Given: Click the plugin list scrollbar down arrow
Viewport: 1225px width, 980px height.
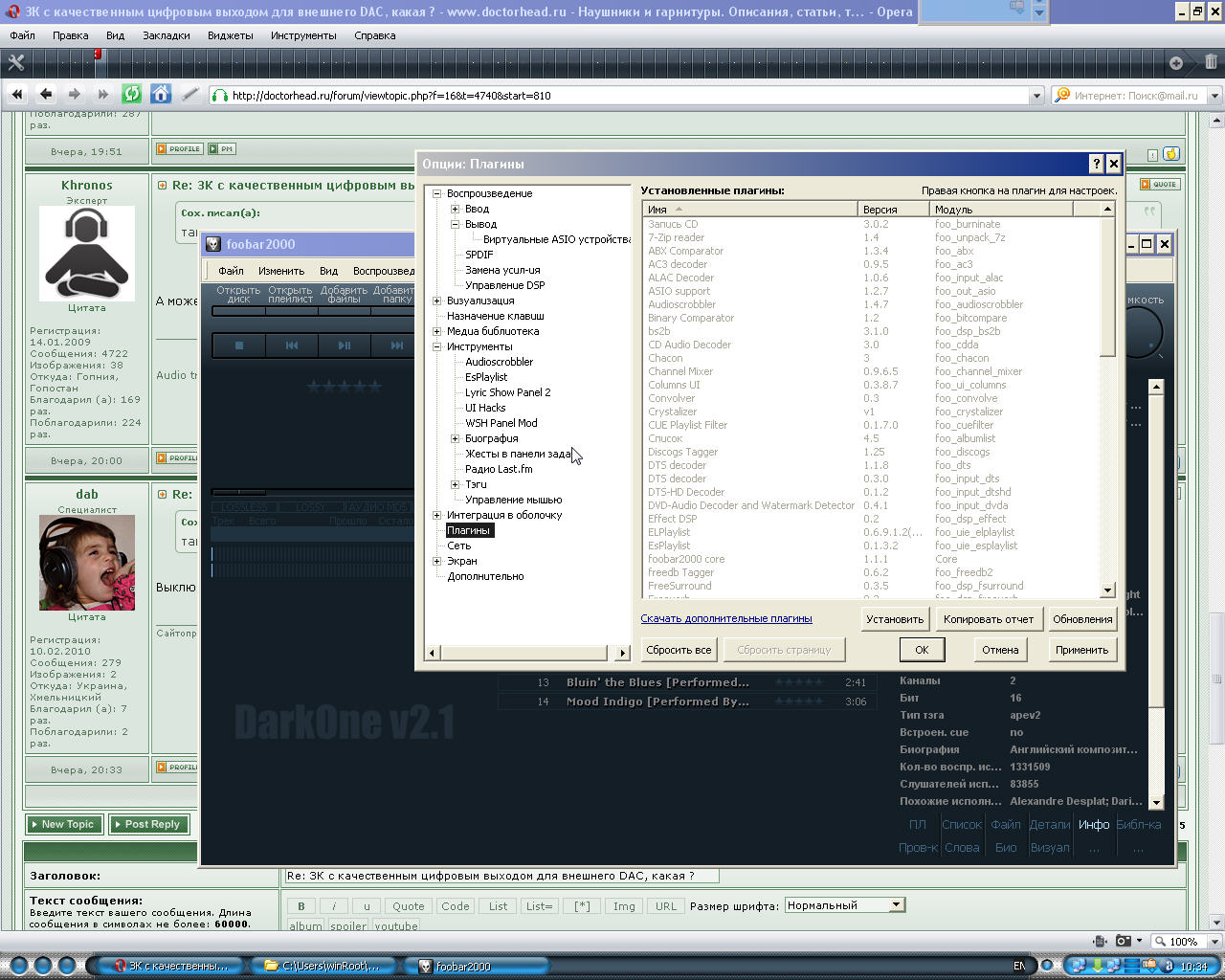Looking at the screenshot, I should [1107, 590].
